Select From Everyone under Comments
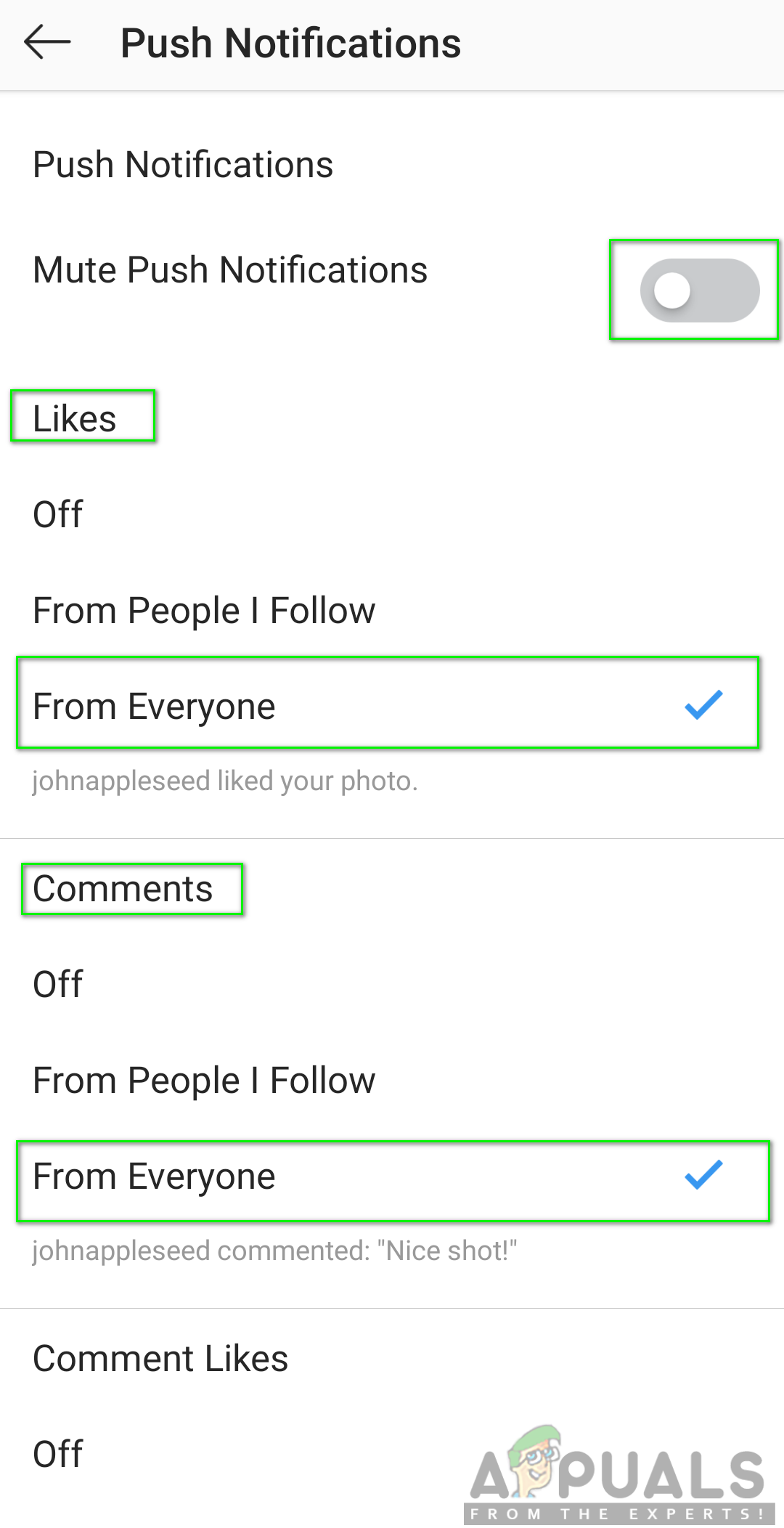 point(155,1176)
